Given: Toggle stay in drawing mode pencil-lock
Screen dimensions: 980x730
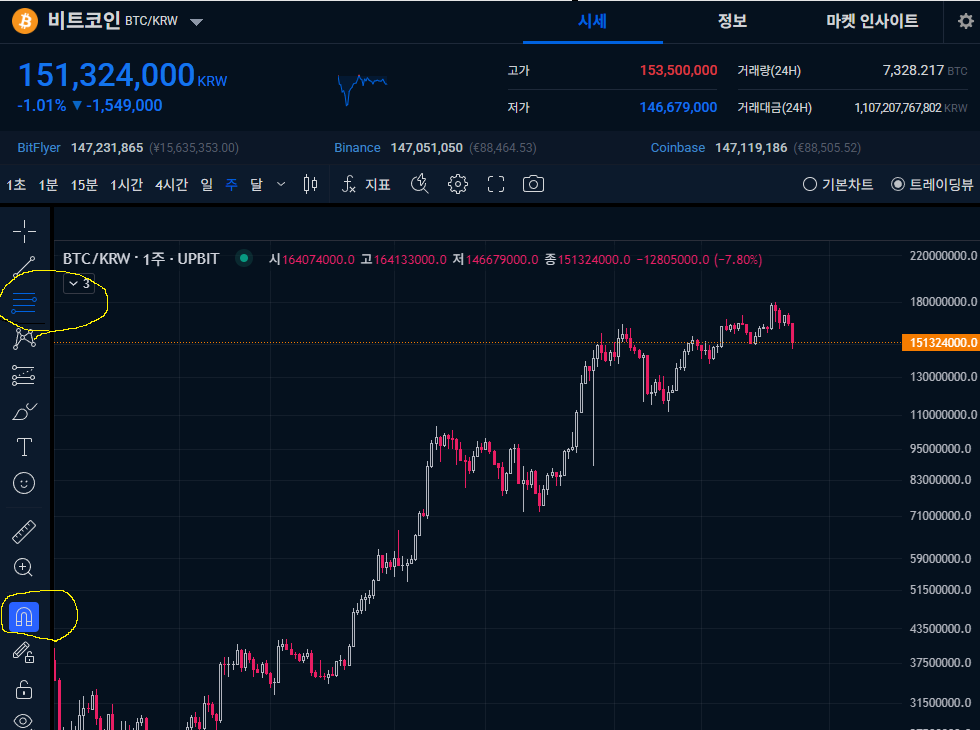Looking at the screenshot, I should tap(24, 653).
